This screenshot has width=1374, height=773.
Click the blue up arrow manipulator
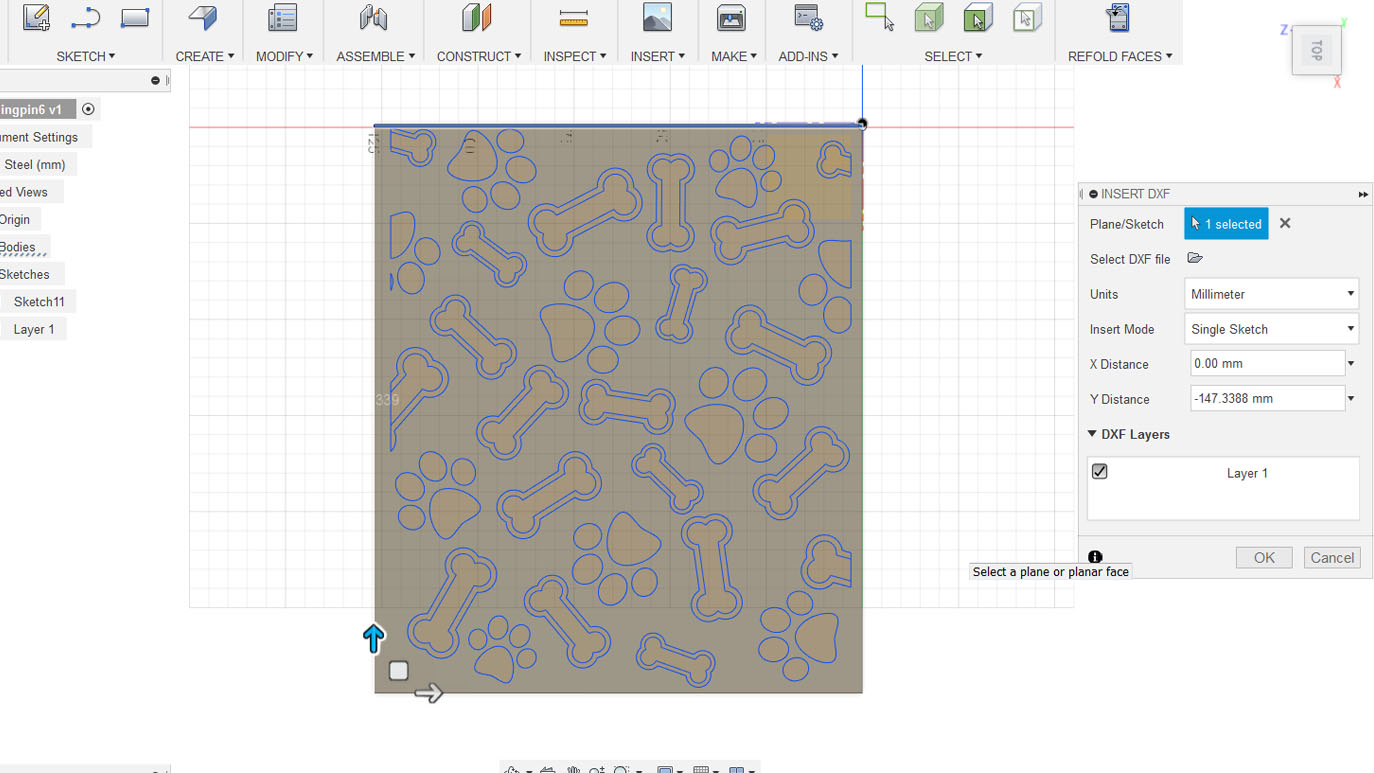(x=373, y=638)
